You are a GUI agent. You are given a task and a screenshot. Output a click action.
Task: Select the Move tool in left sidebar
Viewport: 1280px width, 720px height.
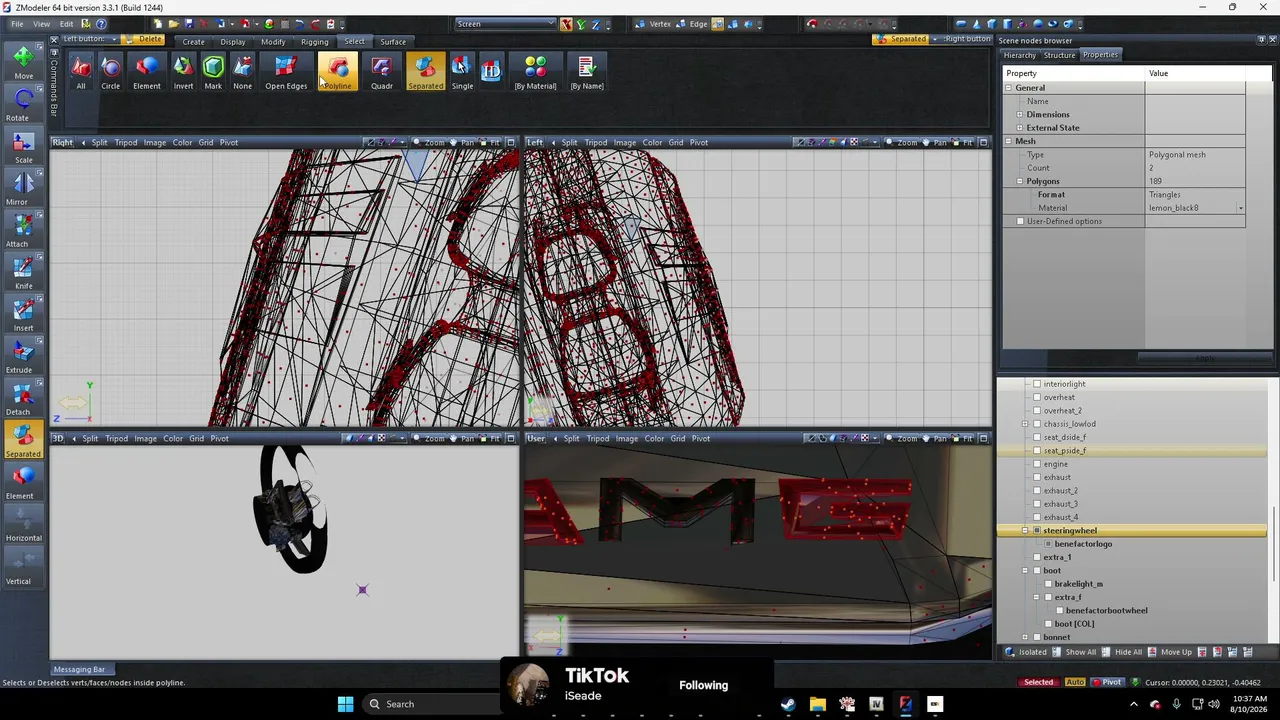point(23,62)
